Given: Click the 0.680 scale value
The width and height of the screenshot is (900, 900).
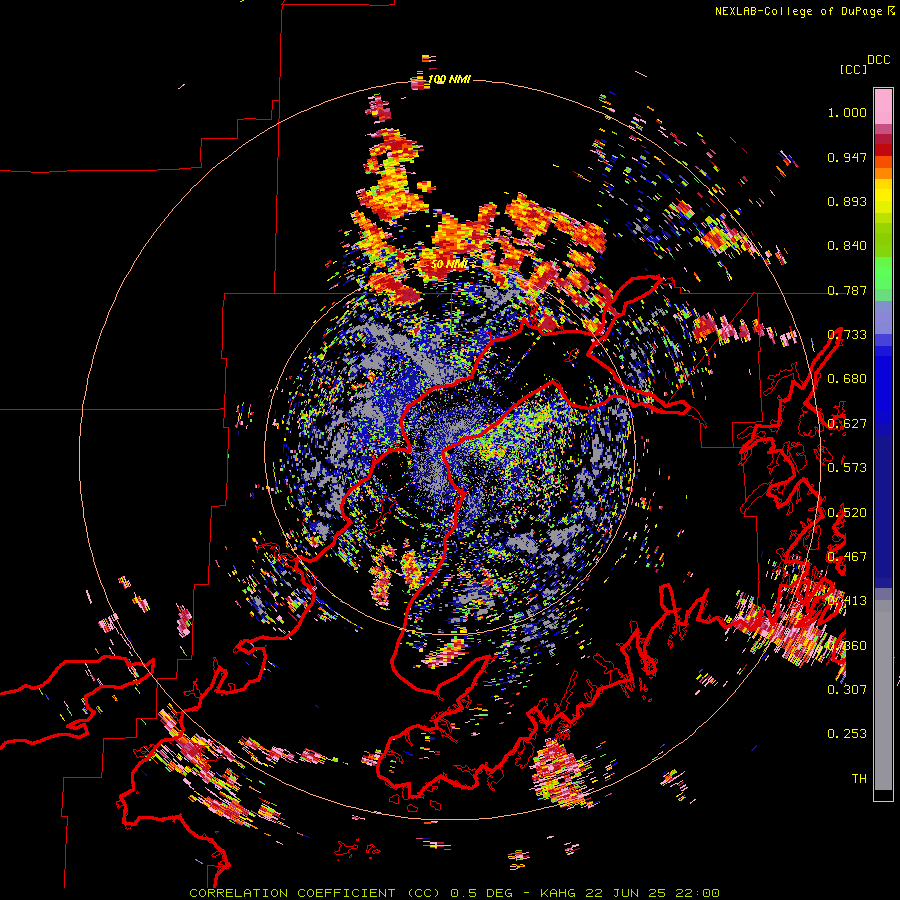Looking at the screenshot, I should (847, 379).
